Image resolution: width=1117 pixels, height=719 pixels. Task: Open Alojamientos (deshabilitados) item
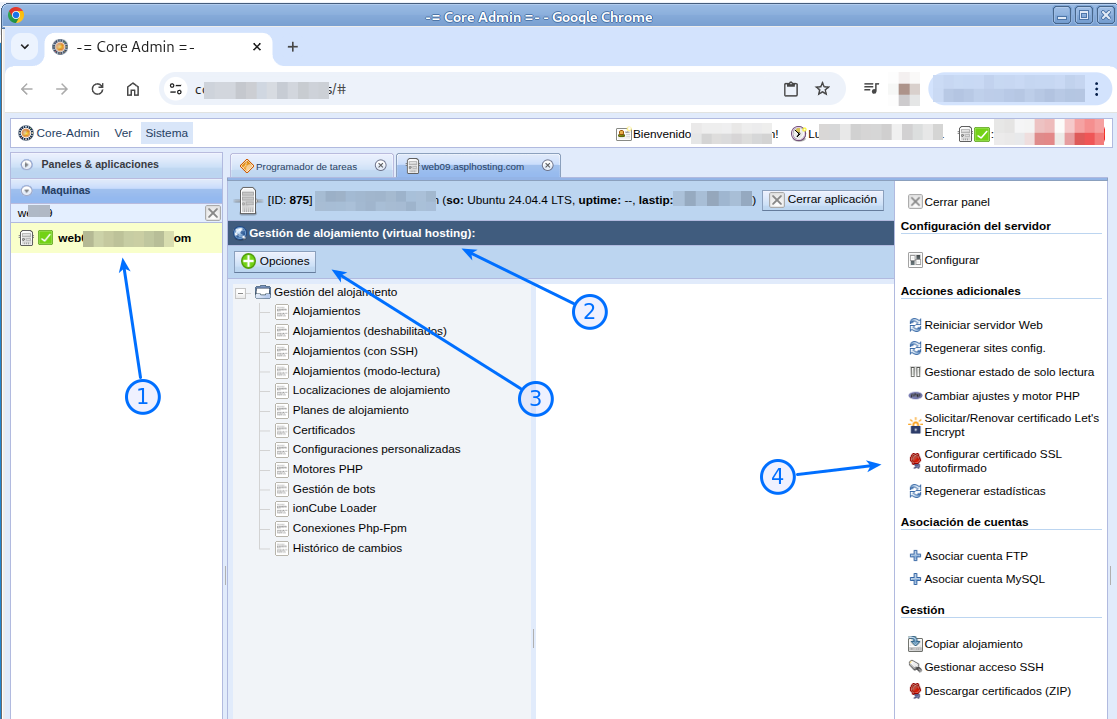coord(370,331)
